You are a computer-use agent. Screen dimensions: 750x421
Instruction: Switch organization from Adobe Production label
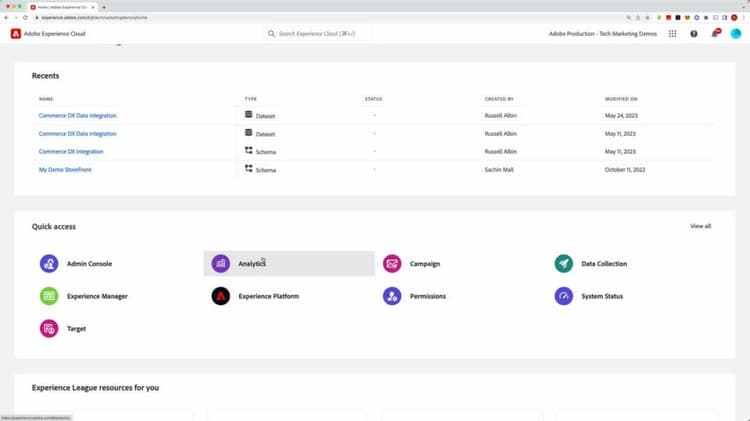click(603, 34)
